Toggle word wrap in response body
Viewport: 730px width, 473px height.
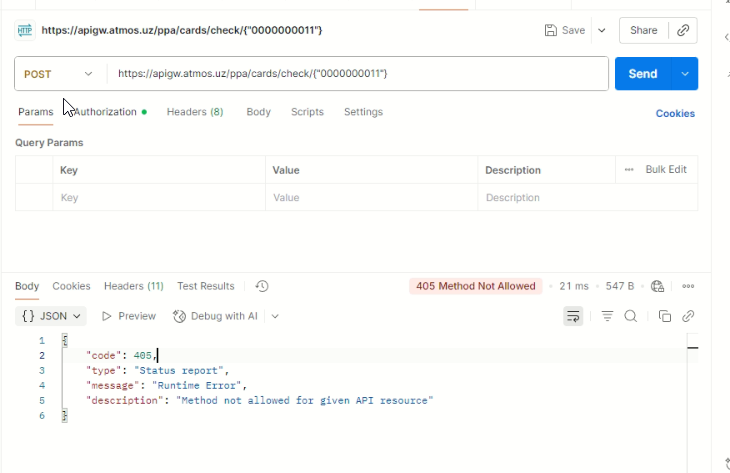[573, 316]
